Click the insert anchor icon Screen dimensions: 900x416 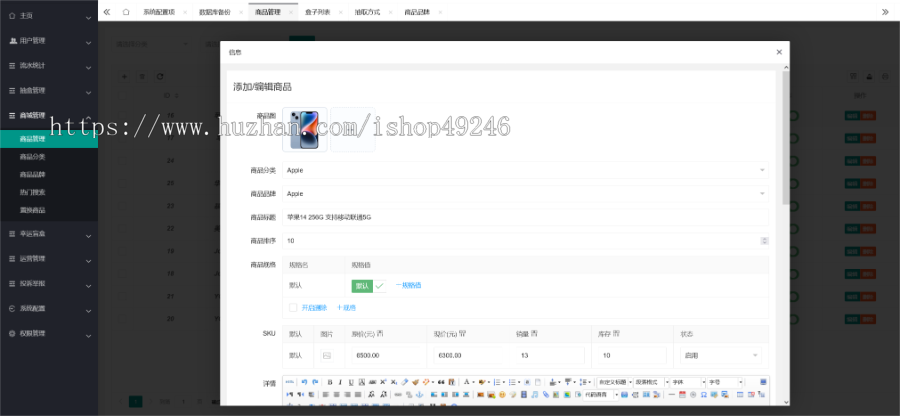pyautogui.click(x=419, y=394)
